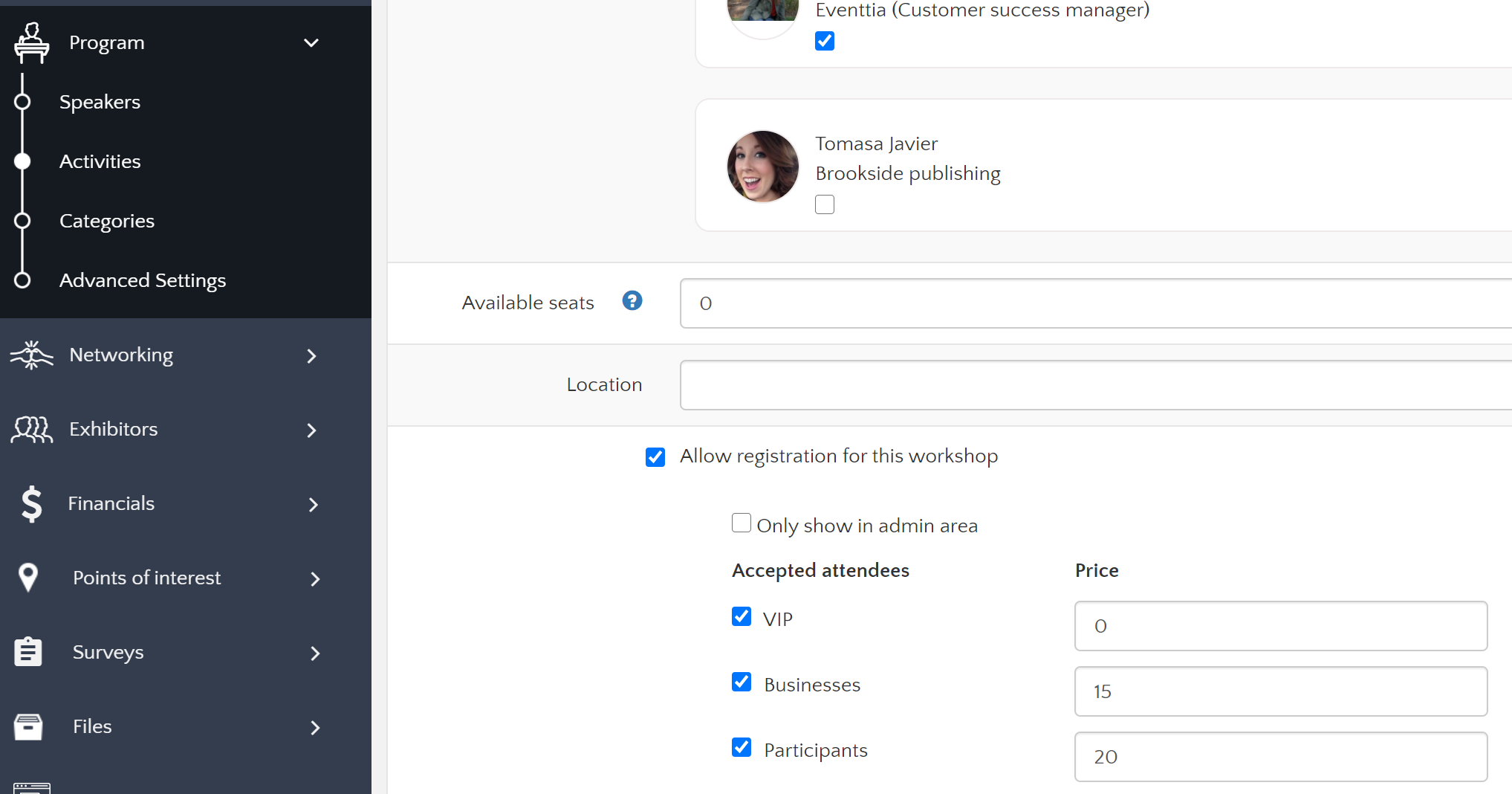This screenshot has height=794, width=1512.
Task: Expand the Networking section
Action: tap(311, 355)
